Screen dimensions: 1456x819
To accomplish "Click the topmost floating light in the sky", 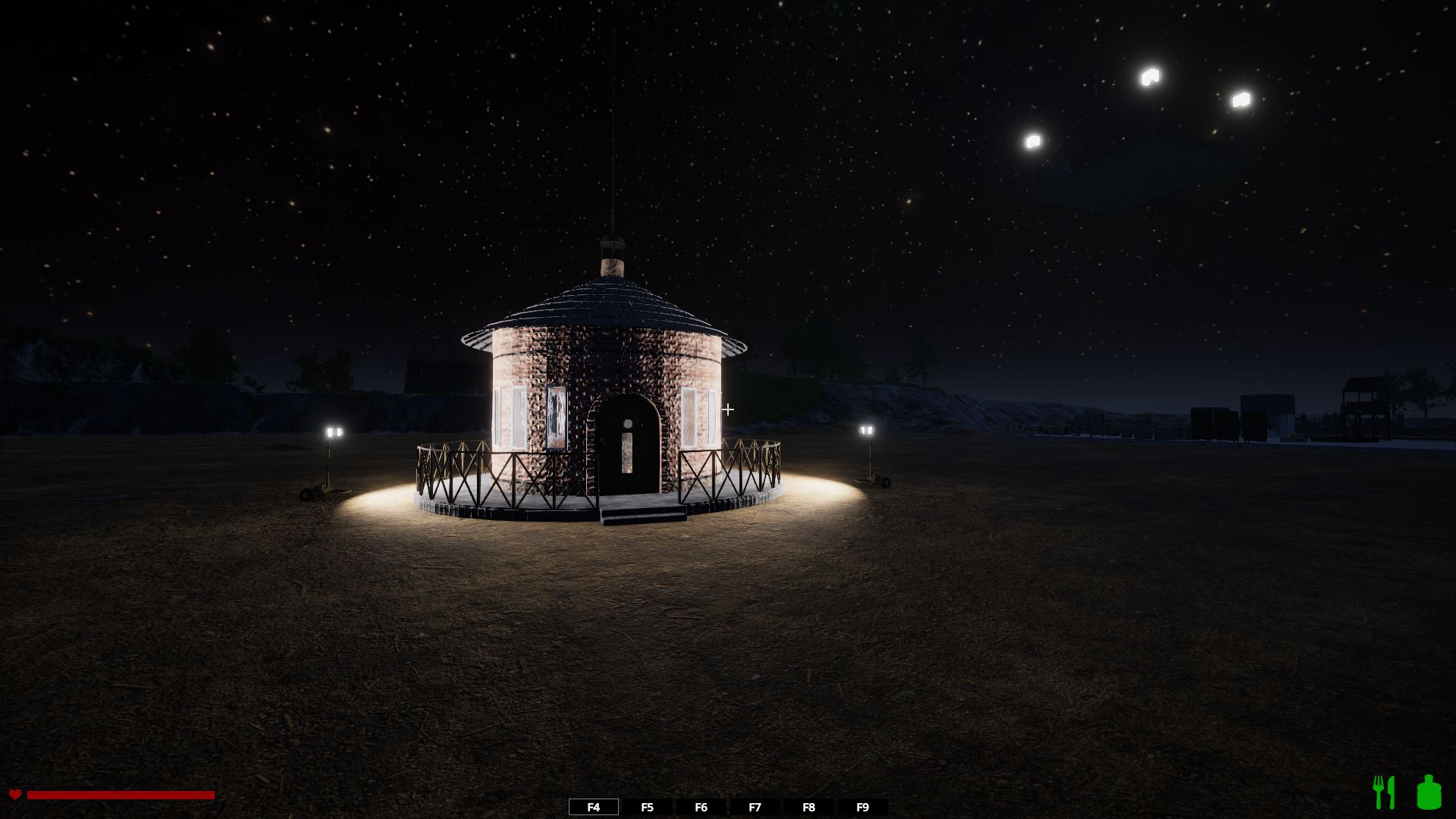I will tap(1150, 77).
